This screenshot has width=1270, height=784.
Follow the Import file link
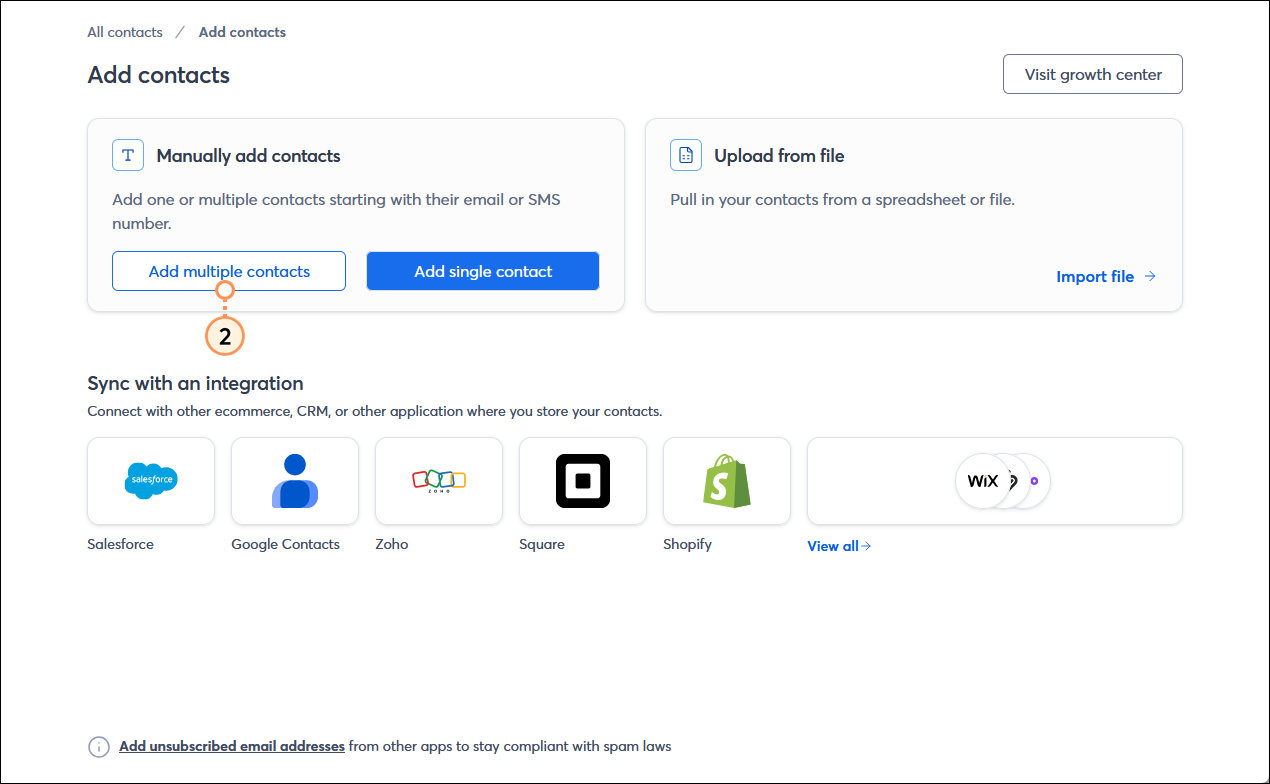[x=1095, y=276]
